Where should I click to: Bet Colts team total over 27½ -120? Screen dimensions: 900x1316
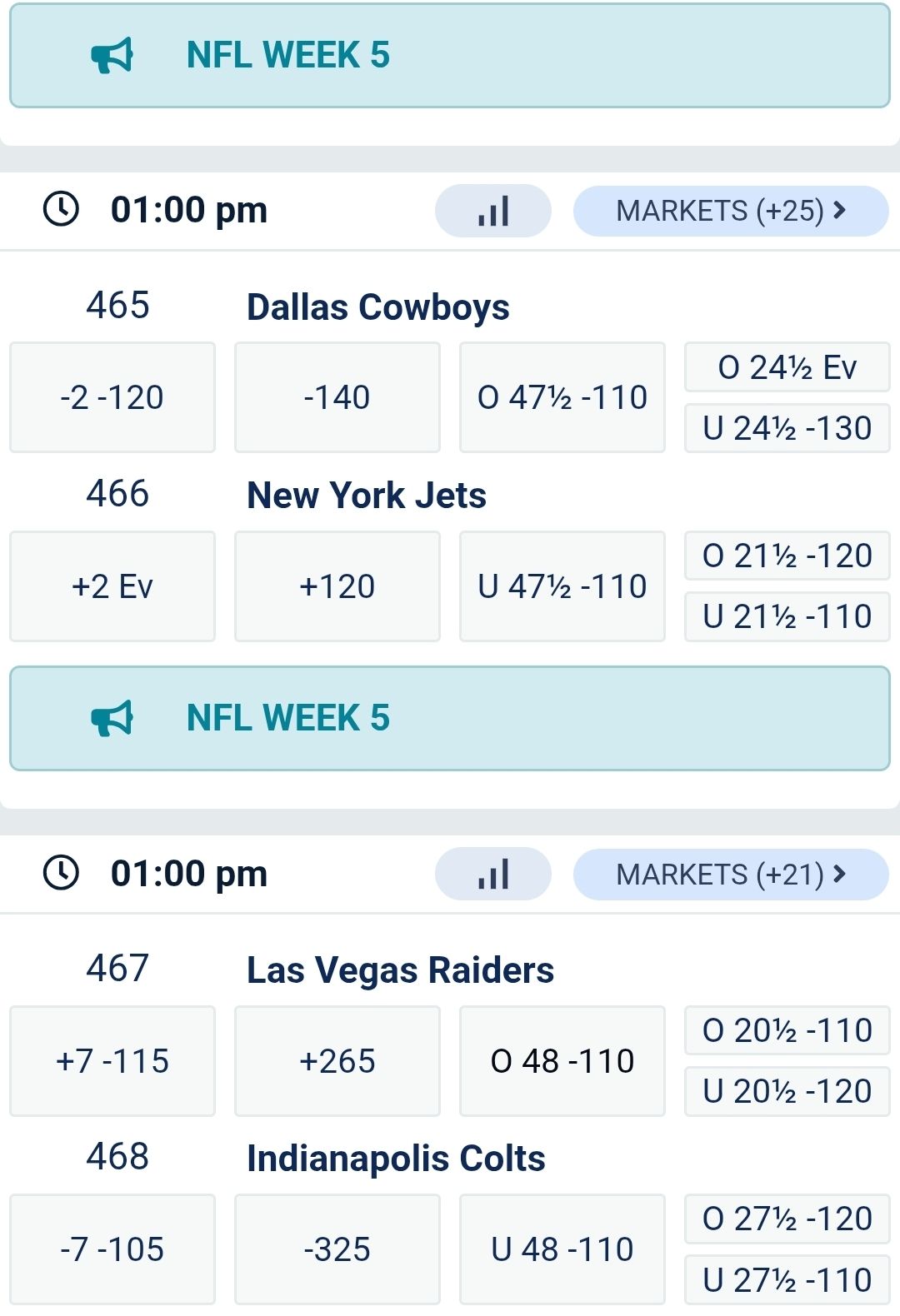click(x=787, y=1219)
